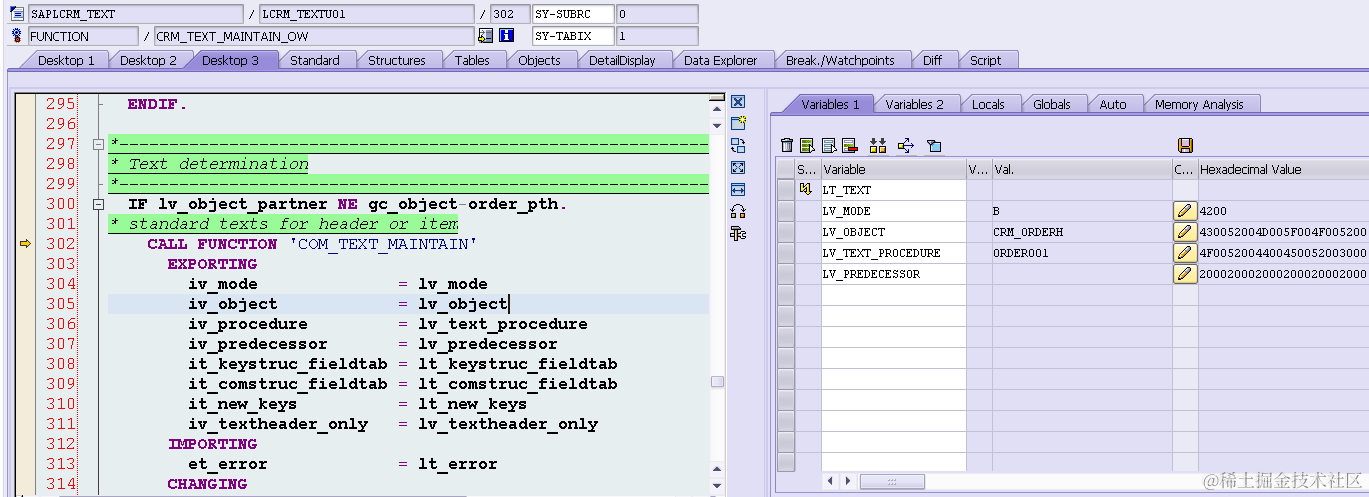Collapse the IF block at line 300
Viewport: 1369px width, 497px height.
click(98, 204)
